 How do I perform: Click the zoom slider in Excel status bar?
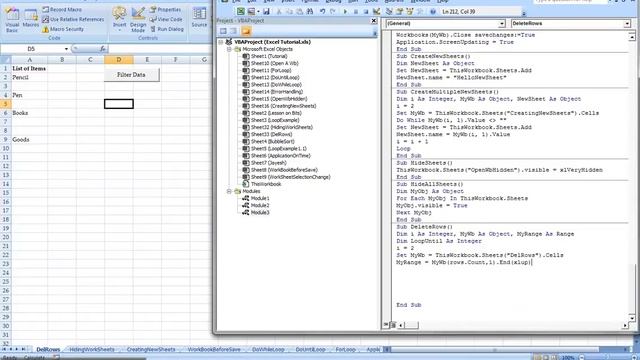(608, 358)
